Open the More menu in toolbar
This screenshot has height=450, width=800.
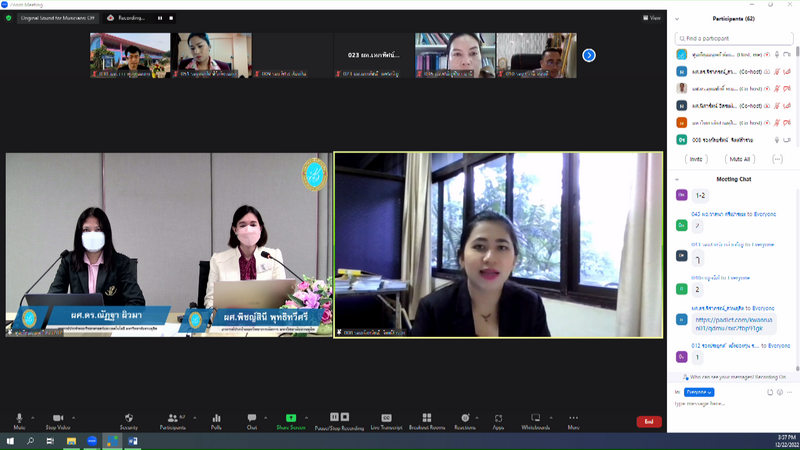(574, 418)
